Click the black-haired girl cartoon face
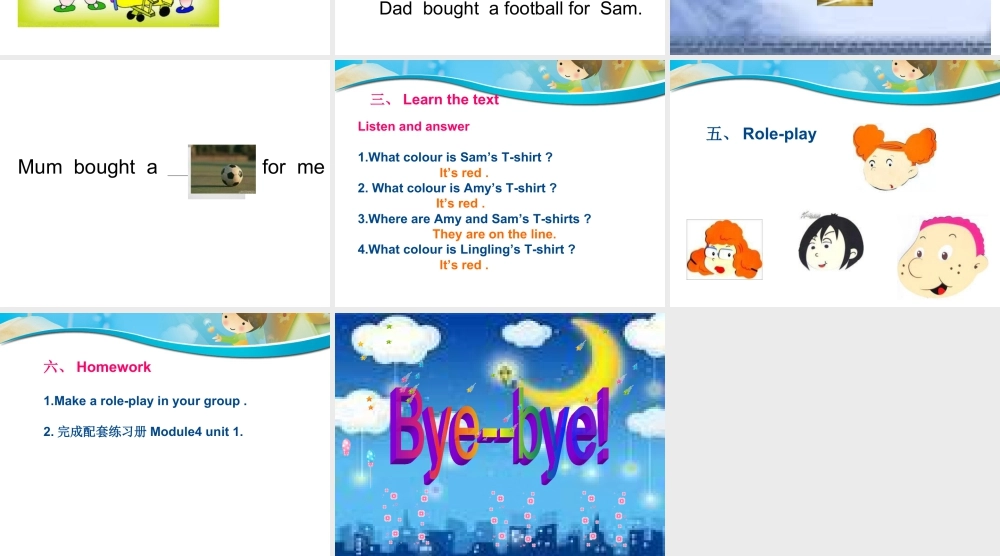This screenshot has height=556, width=1000. pos(830,242)
